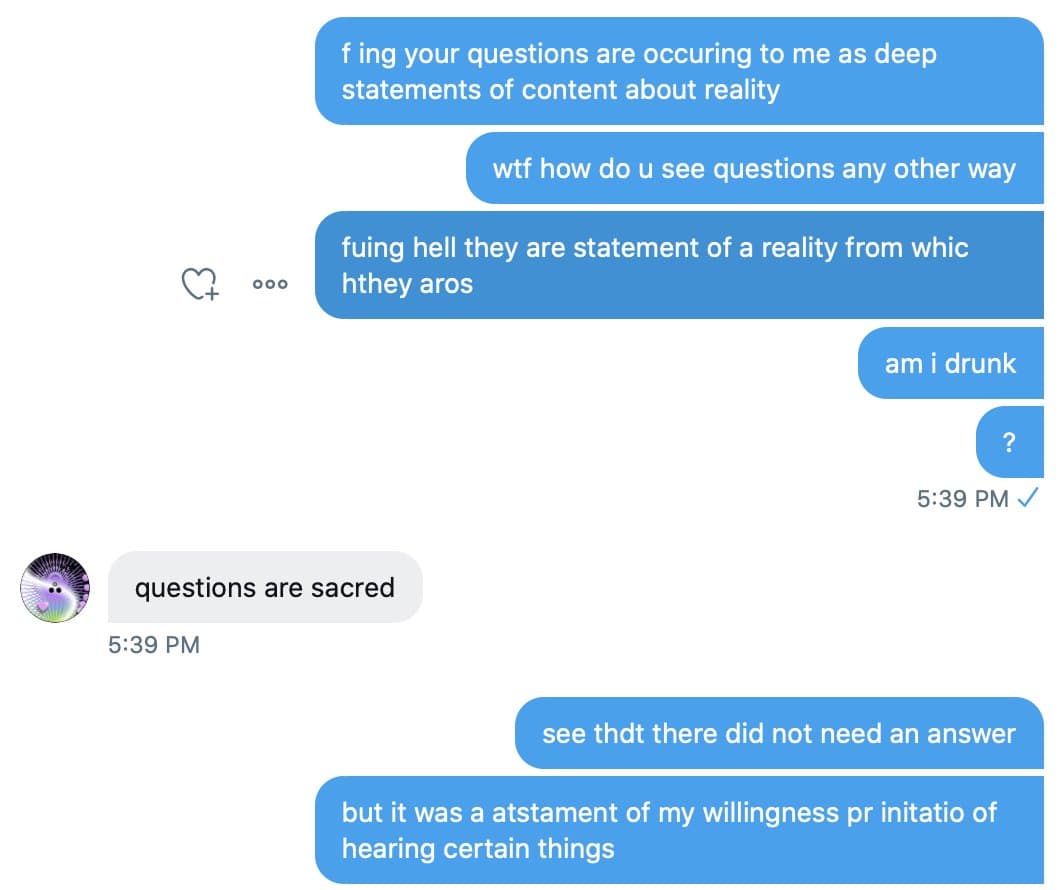Open the three-dot more options menu
The width and height of the screenshot is (1064, 890).
(270, 284)
